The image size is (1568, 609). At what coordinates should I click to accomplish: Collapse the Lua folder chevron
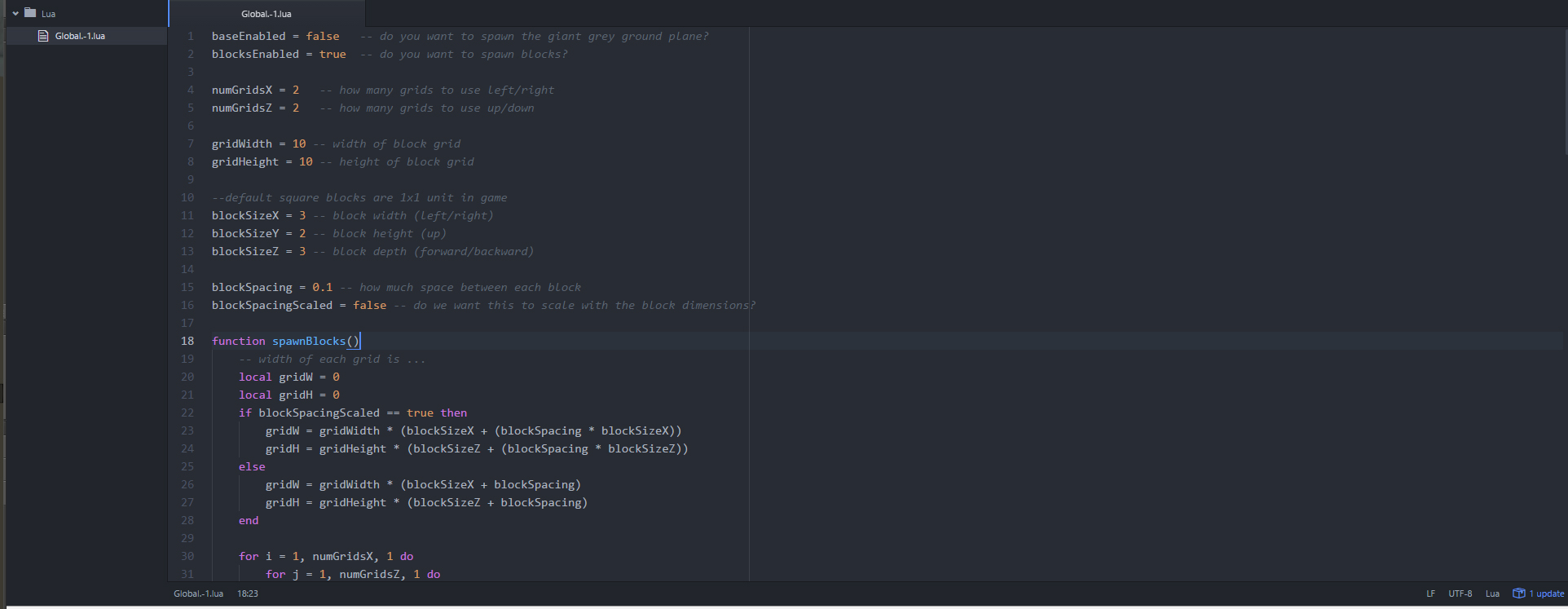15,13
